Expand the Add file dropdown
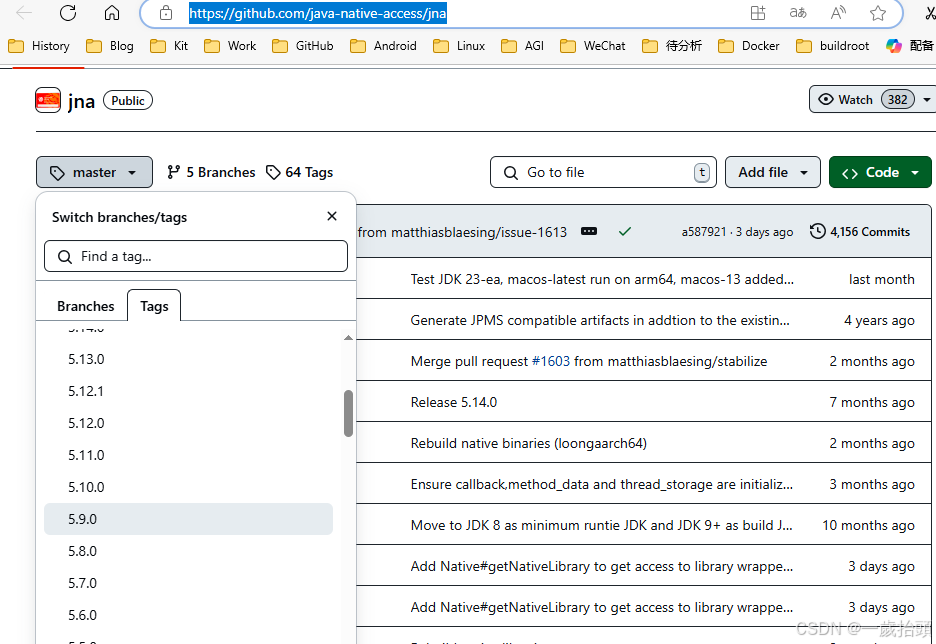 pyautogui.click(x=772, y=172)
